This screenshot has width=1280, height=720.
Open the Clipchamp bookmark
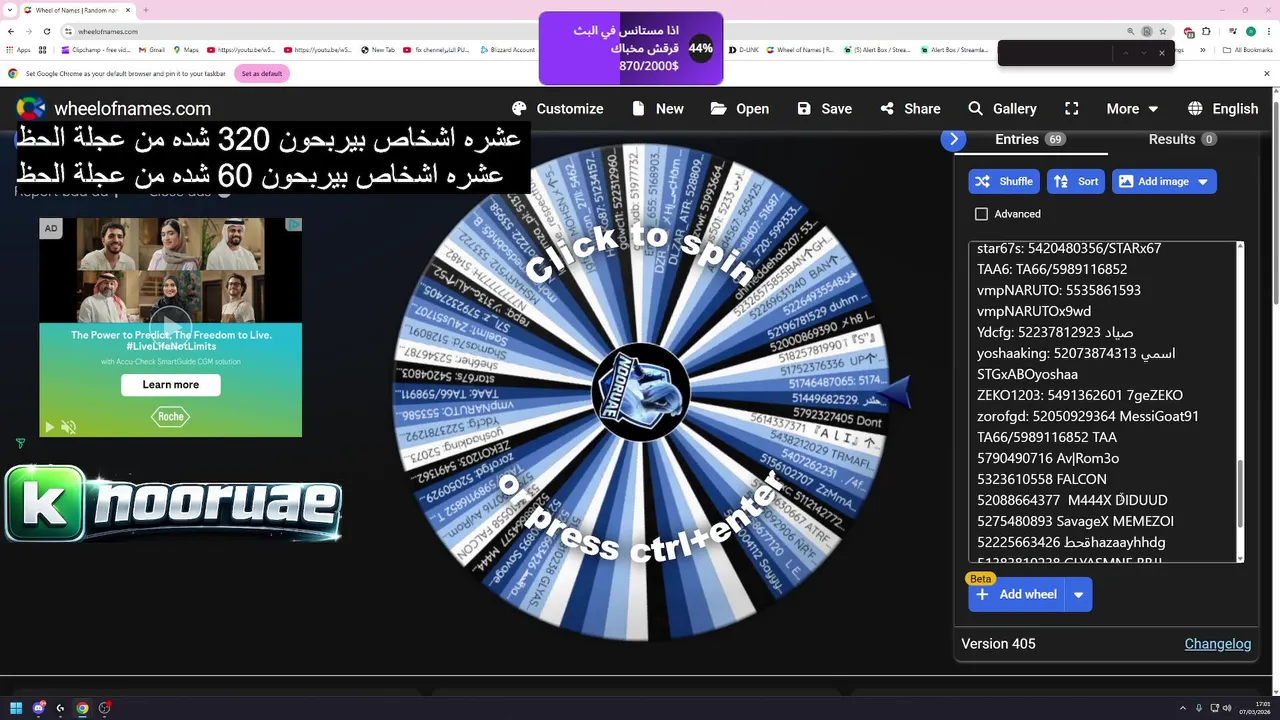click(x=96, y=49)
